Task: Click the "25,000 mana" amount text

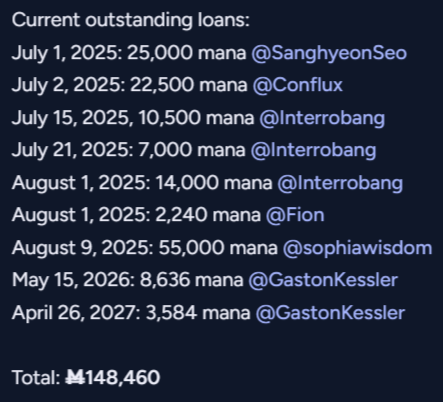Action: [x=186, y=53]
